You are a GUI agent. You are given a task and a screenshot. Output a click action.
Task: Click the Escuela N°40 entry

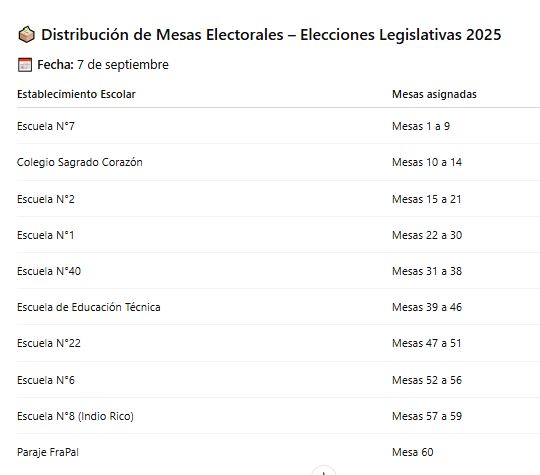click(49, 271)
